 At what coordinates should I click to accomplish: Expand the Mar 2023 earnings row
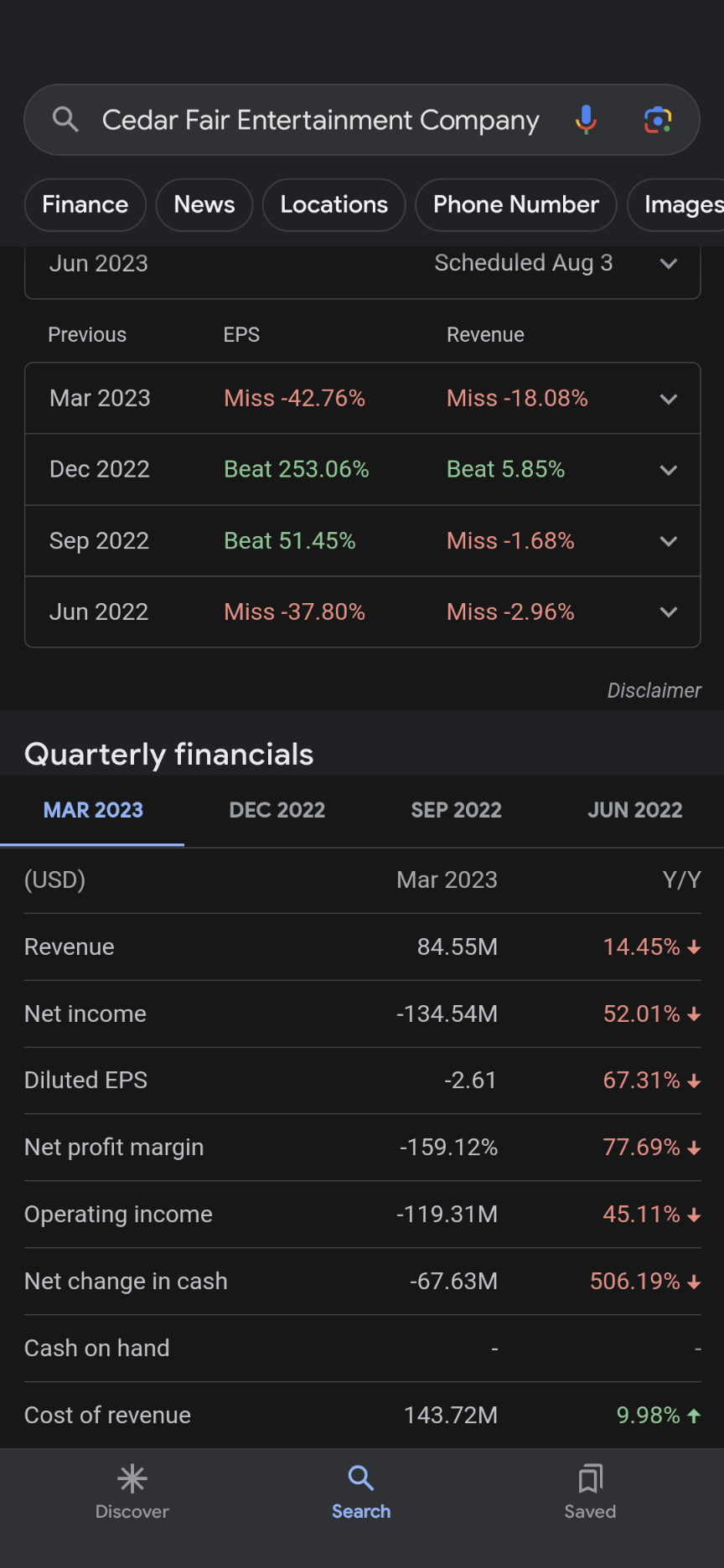tap(362, 398)
